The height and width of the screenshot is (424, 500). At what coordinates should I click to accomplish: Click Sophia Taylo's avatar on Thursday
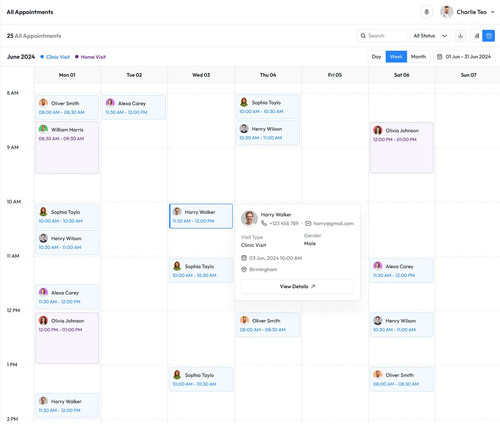click(x=244, y=102)
